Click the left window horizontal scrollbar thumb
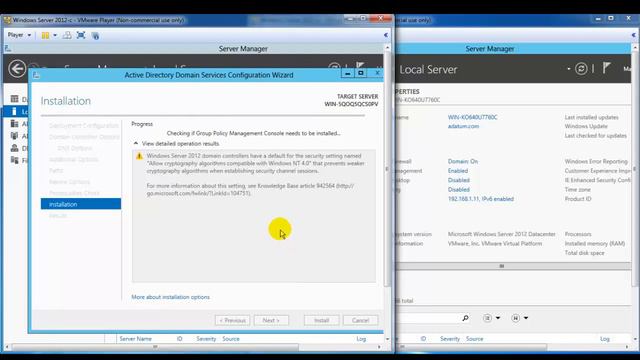 (155, 347)
